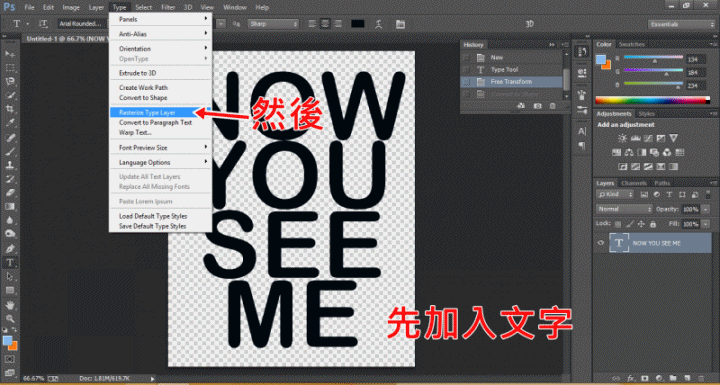Open the Filter menu
Screen dimensions: 720x385
coord(168,7)
